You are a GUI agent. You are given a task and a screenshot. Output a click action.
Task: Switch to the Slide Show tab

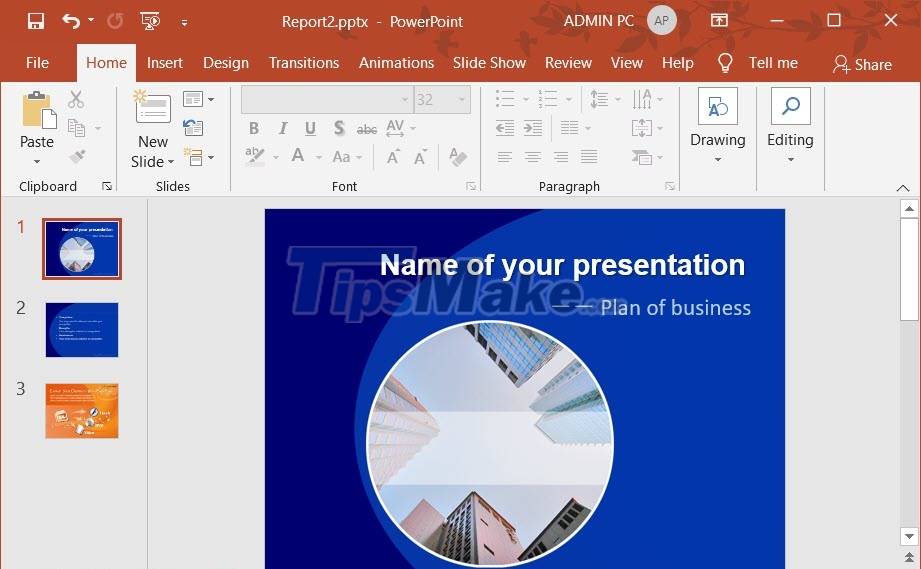[489, 63]
